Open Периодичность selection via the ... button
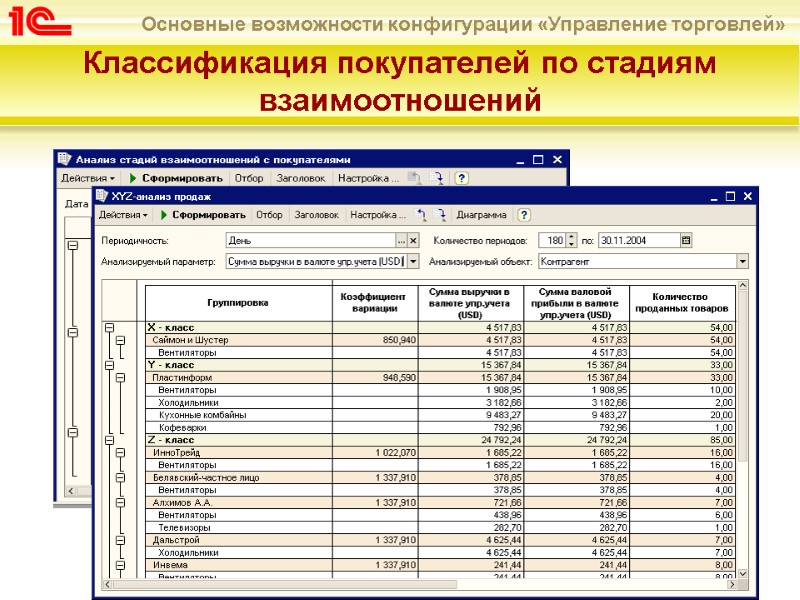The image size is (800, 600). coord(399,239)
